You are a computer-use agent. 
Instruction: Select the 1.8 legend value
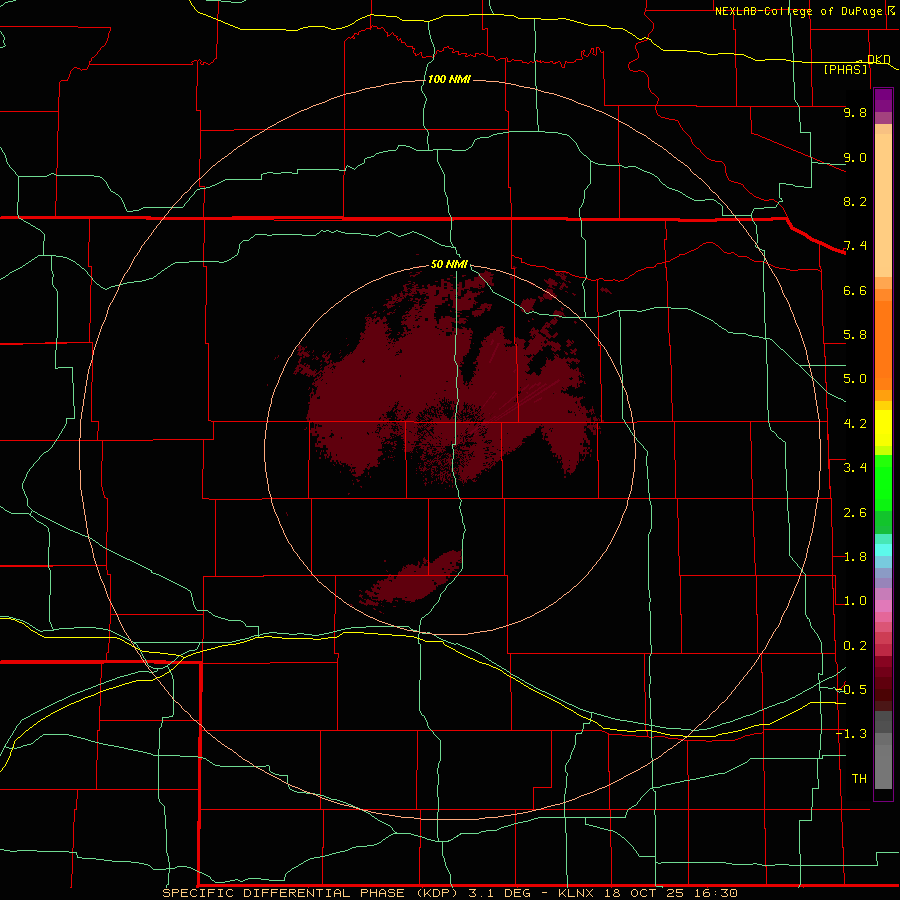(x=855, y=557)
